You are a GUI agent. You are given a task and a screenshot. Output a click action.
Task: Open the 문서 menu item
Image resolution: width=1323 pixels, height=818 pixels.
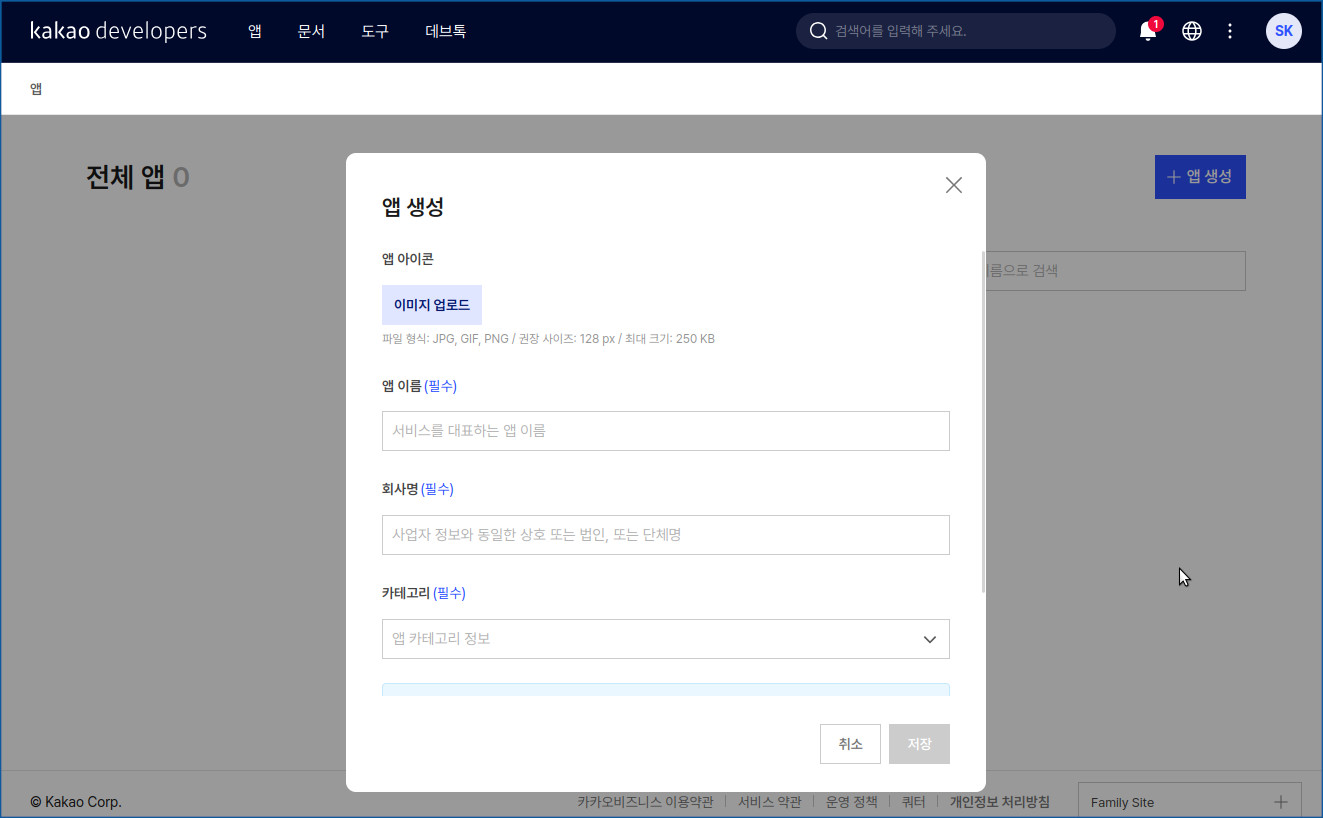(x=311, y=31)
